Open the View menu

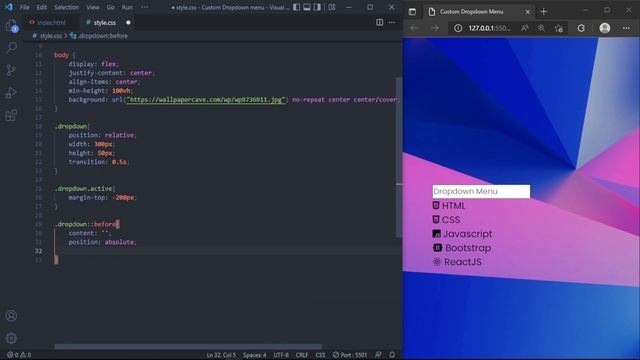(93, 7)
